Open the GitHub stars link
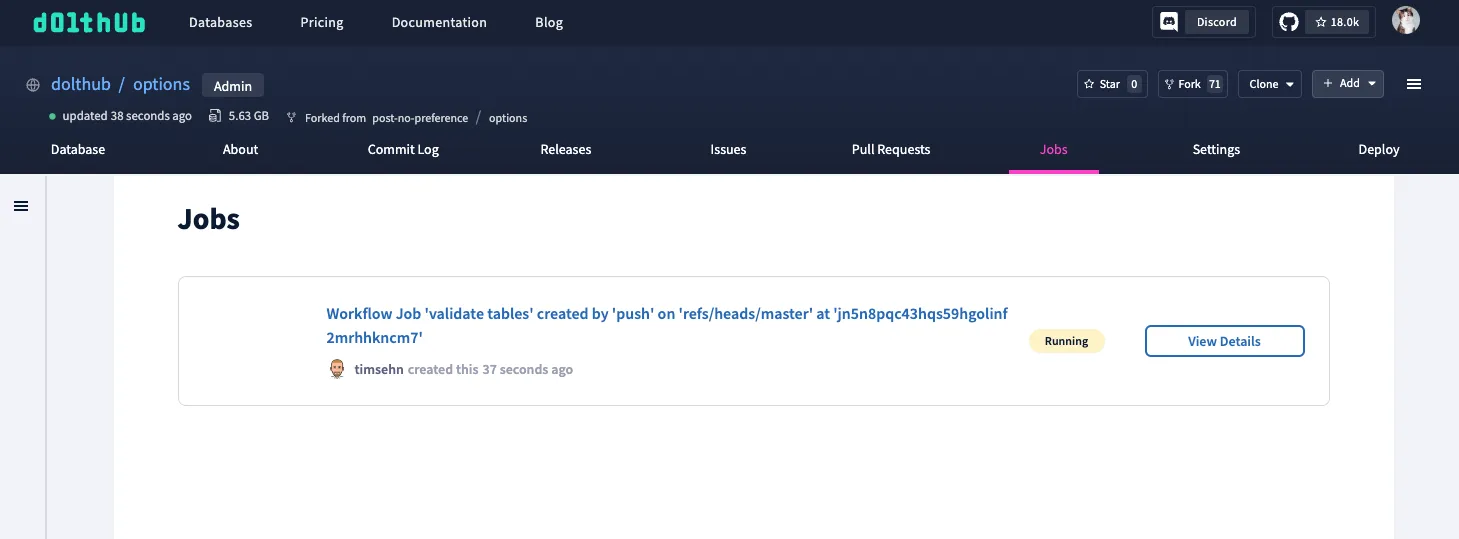This screenshot has width=1459, height=539. pos(1323,22)
